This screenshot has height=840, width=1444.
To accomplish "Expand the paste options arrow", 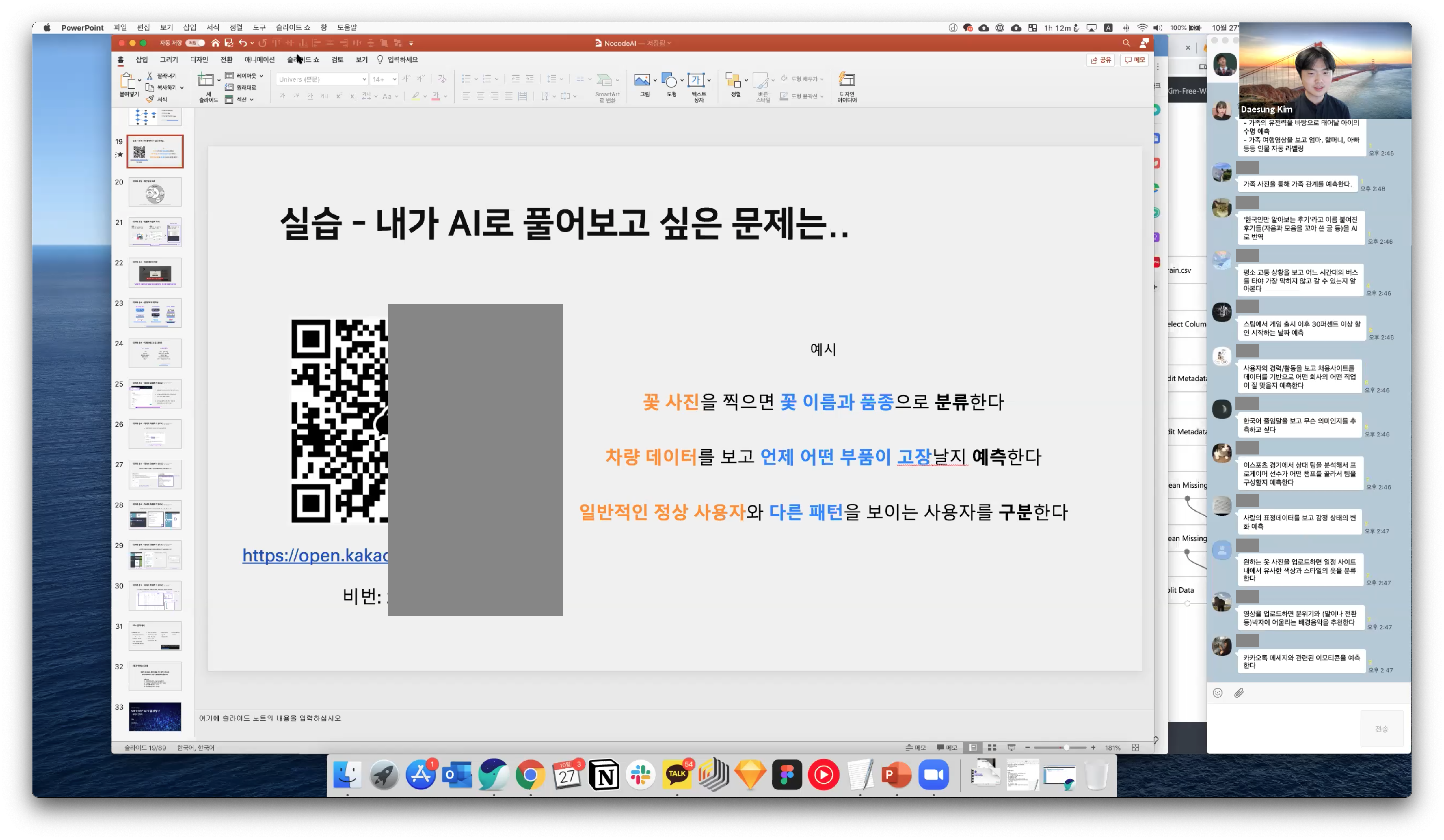I will click(139, 80).
